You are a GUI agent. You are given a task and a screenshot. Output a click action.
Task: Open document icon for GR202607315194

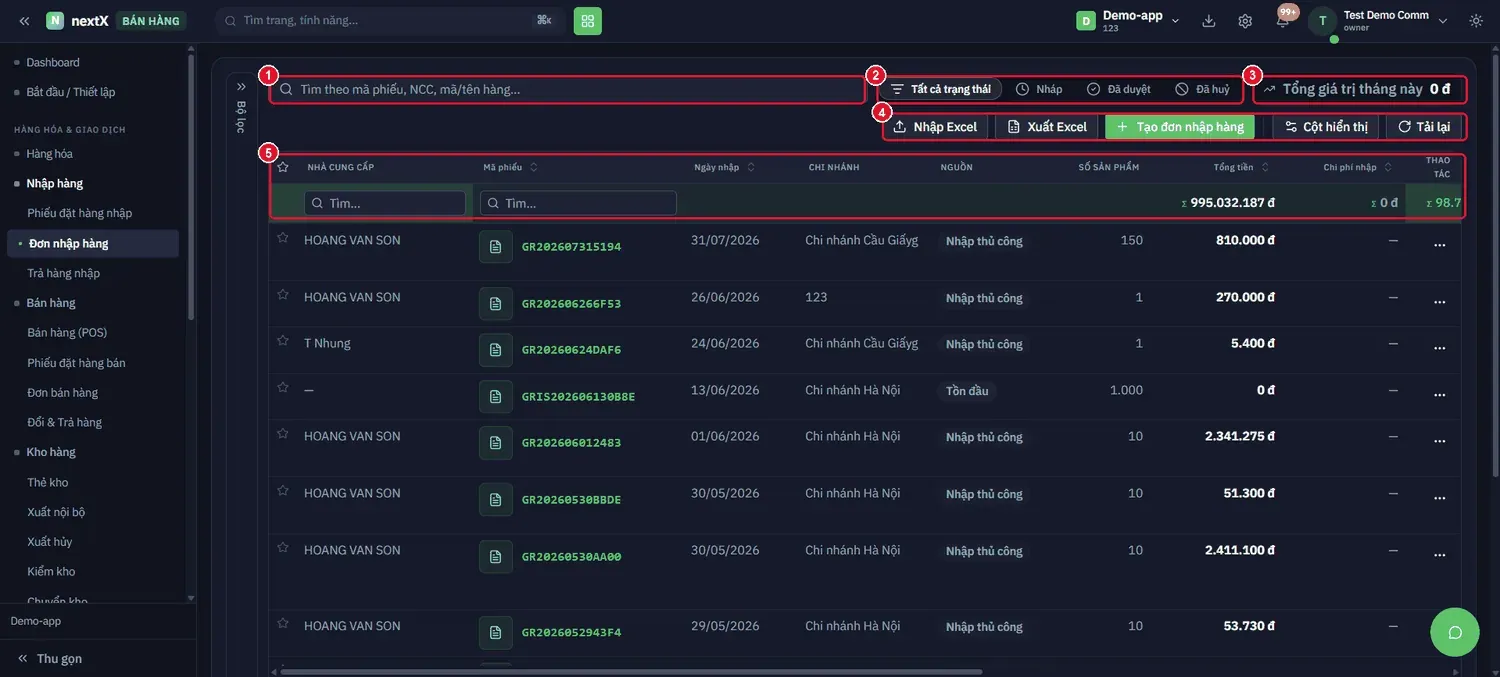coord(496,247)
